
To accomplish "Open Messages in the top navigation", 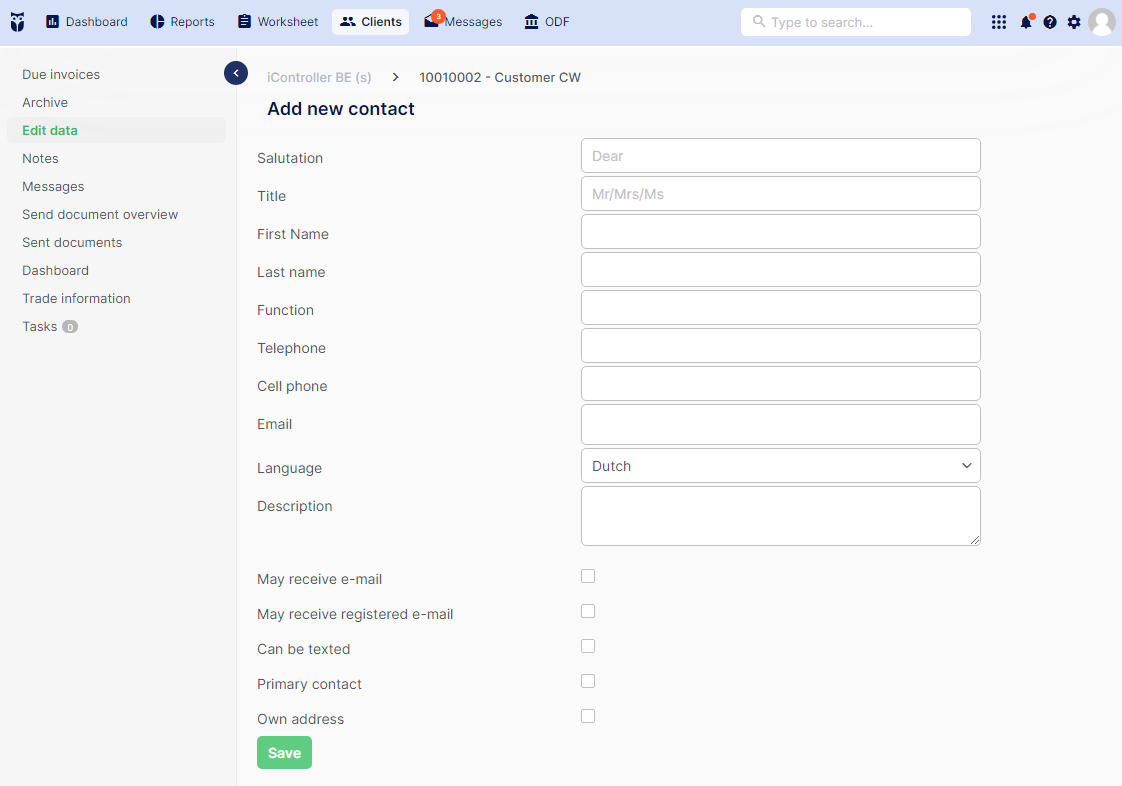I will coord(463,21).
